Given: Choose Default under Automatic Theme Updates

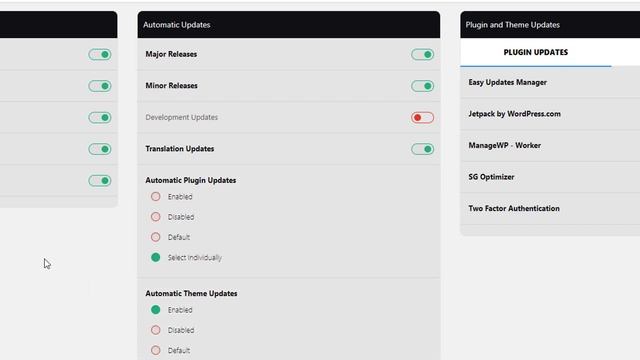Looking at the screenshot, I should point(156,350).
